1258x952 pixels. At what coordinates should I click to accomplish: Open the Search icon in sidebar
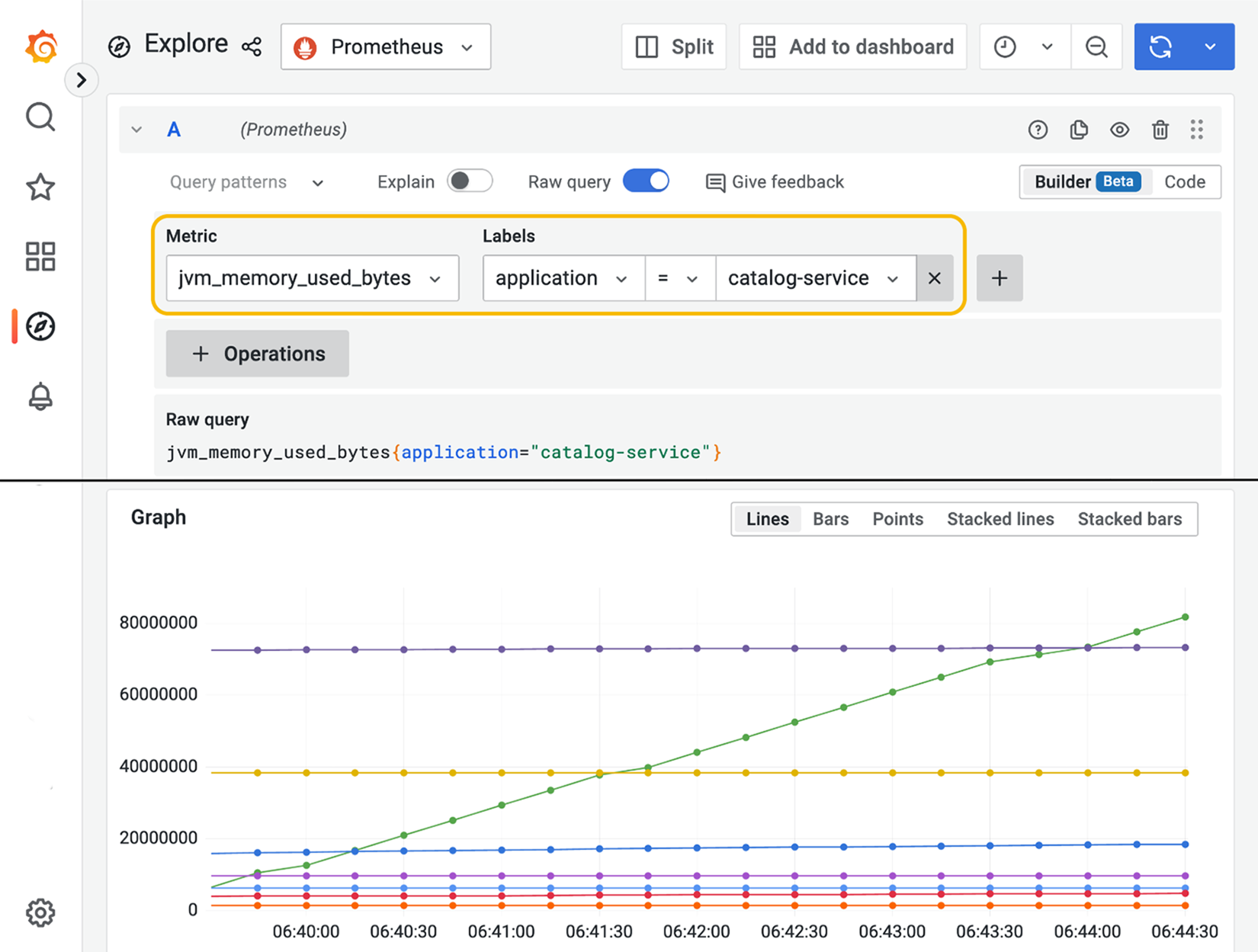40,117
